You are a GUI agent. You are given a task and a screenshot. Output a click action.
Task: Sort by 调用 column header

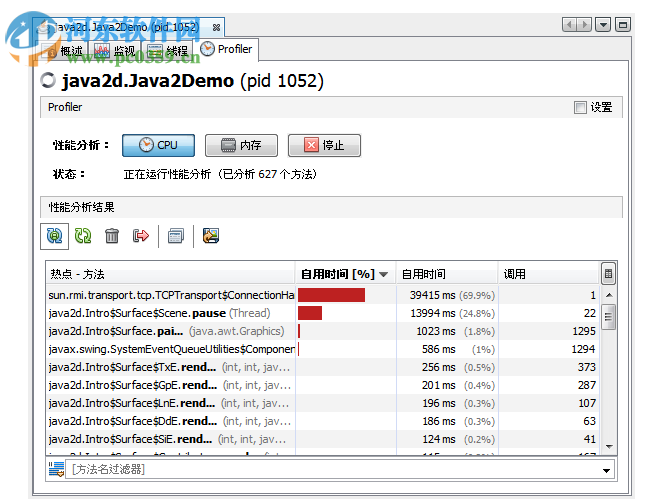point(548,274)
